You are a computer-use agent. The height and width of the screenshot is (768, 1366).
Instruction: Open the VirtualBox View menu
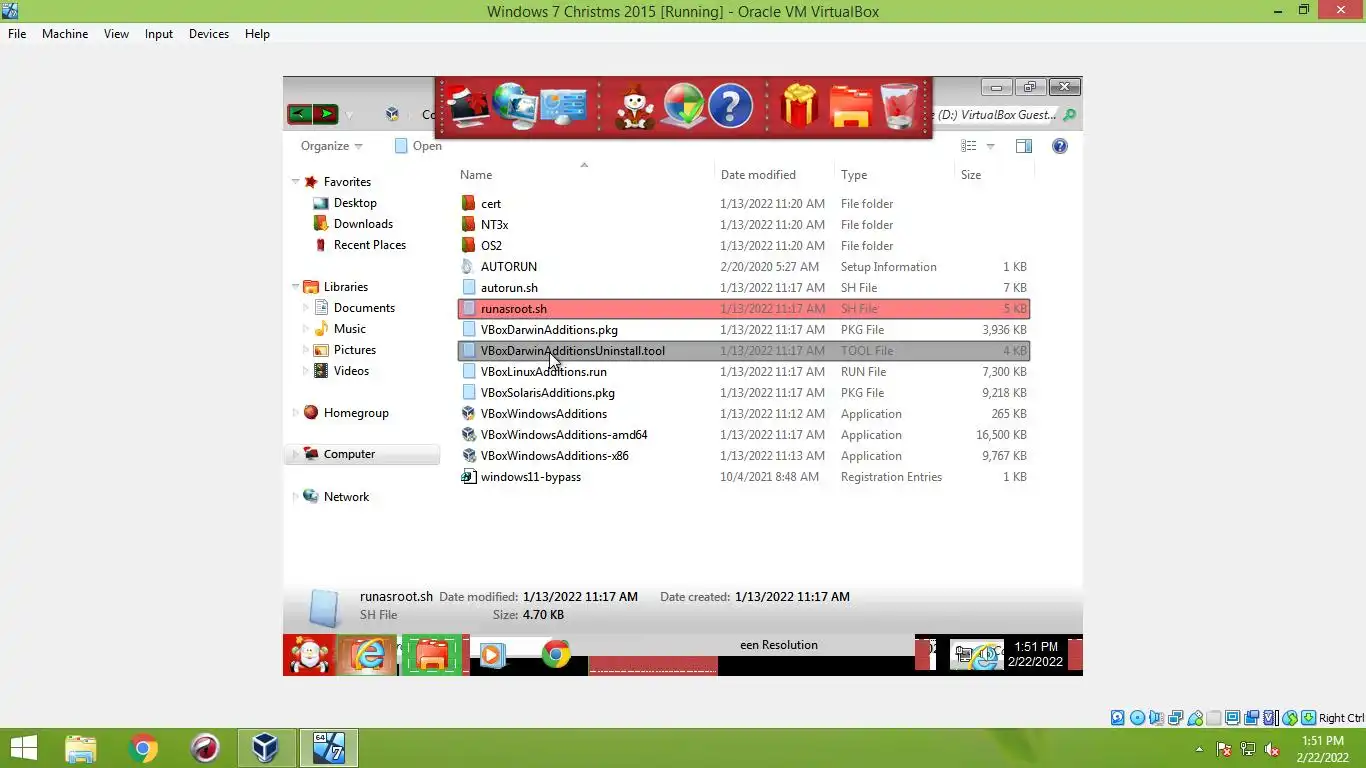click(x=116, y=33)
